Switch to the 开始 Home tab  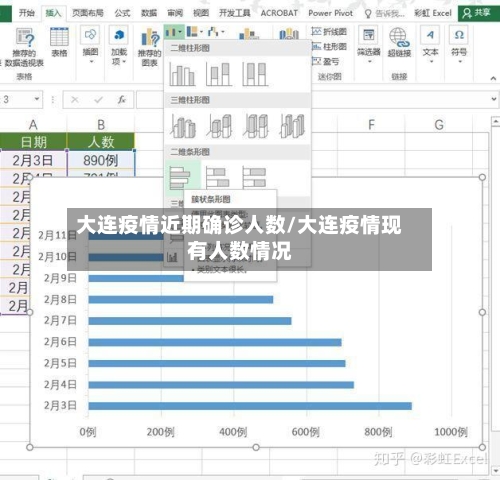pyautogui.click(x=27, y=13)
